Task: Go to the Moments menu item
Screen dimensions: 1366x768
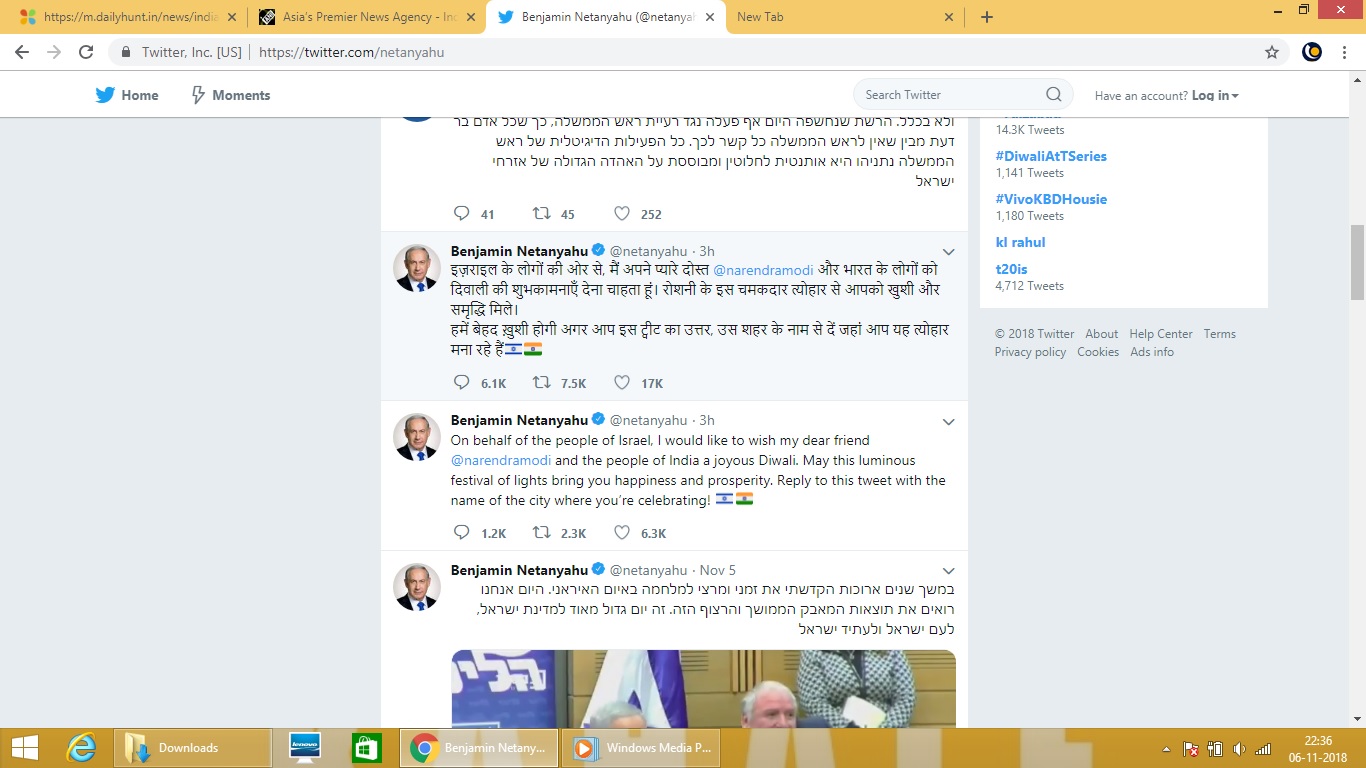Action: coord(230,95)
